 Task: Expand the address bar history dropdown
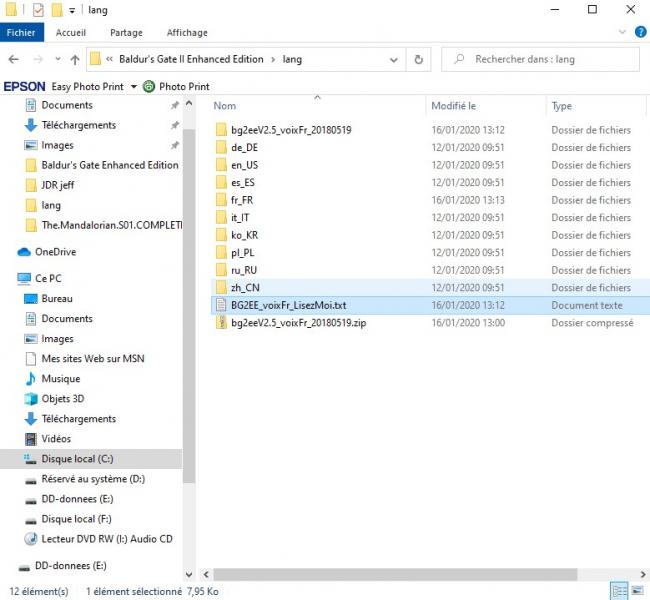point(394,60)
